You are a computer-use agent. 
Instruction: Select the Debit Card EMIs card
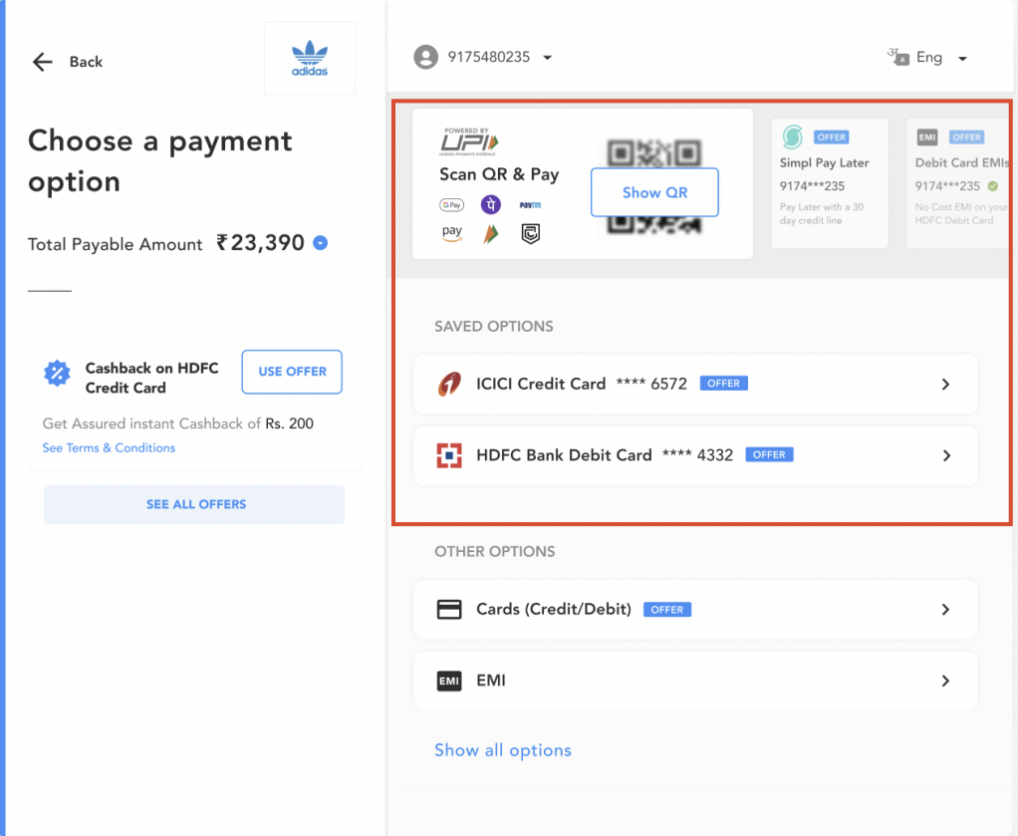(x=959, y=183)
